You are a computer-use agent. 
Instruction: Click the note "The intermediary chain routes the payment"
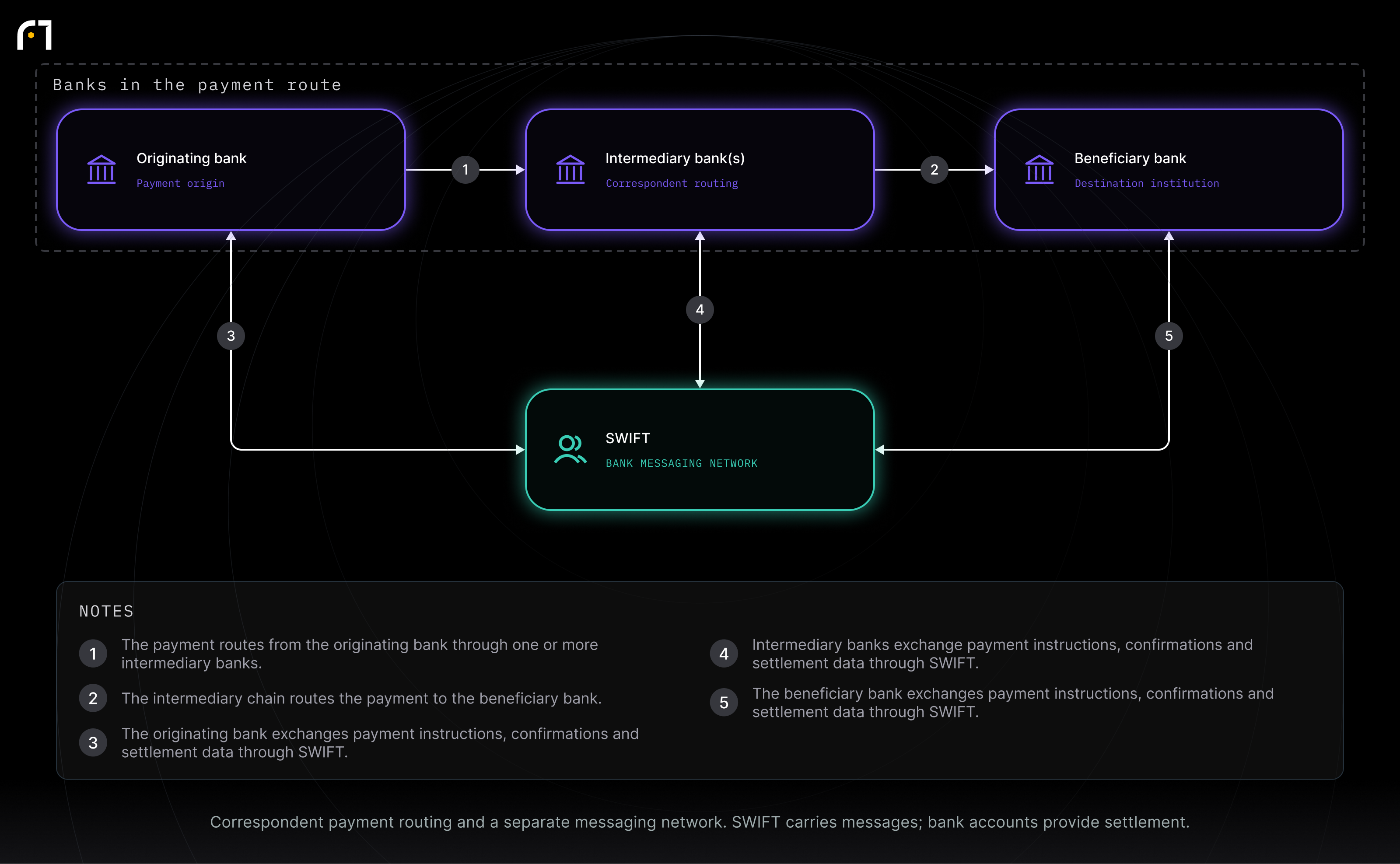coord(361,698)
